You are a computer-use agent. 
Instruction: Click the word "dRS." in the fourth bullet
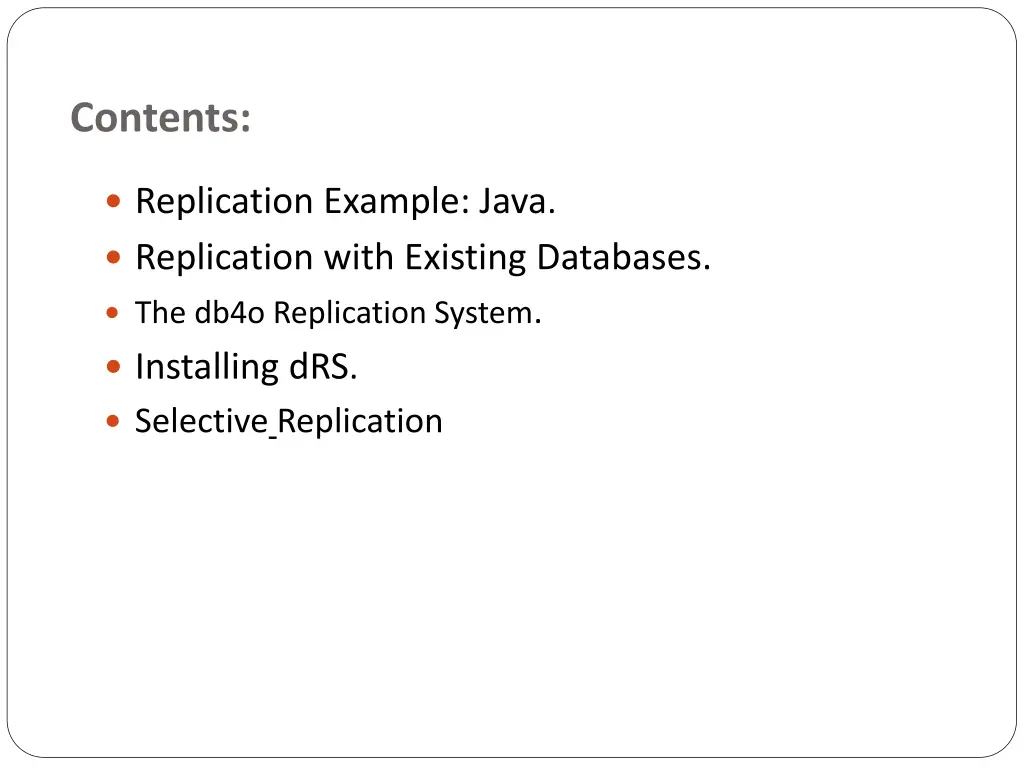tap(323, 367)
